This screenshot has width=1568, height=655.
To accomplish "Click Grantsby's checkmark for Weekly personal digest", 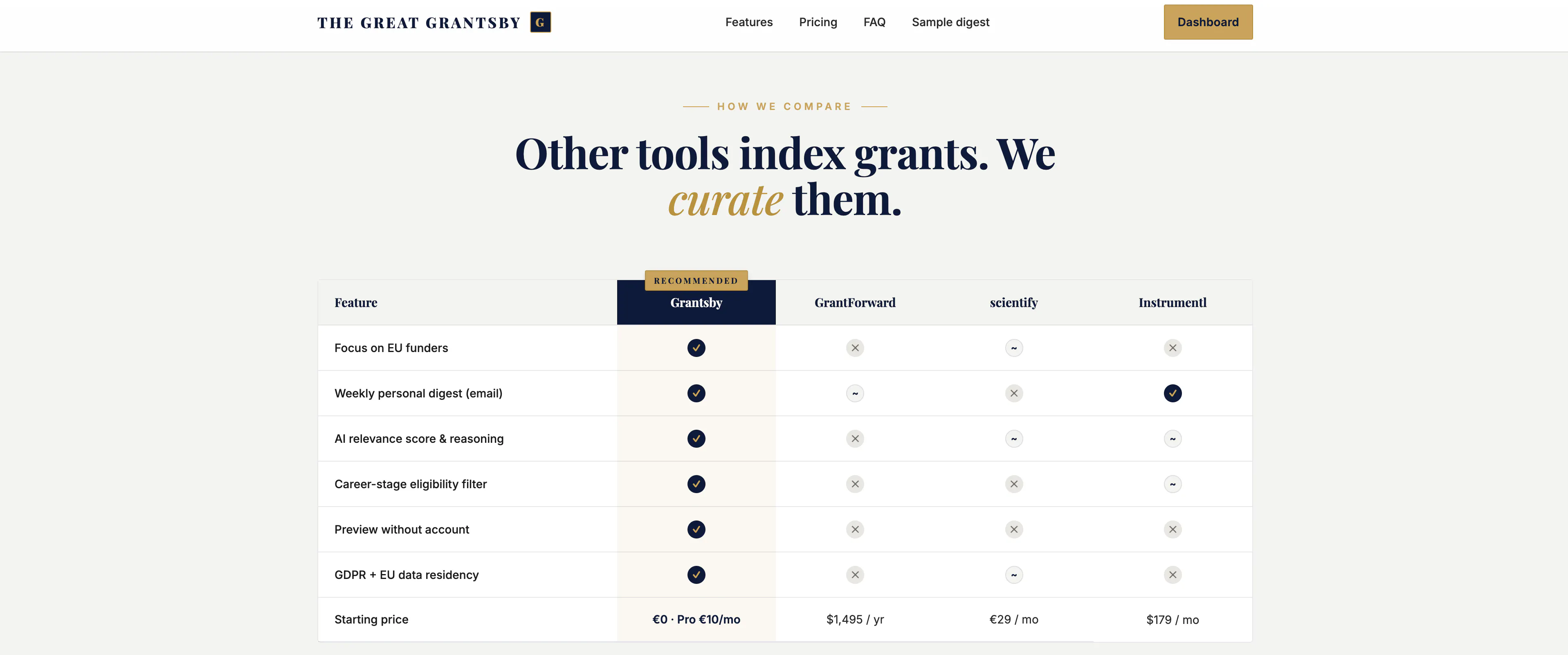I will (x=696, y=393).
